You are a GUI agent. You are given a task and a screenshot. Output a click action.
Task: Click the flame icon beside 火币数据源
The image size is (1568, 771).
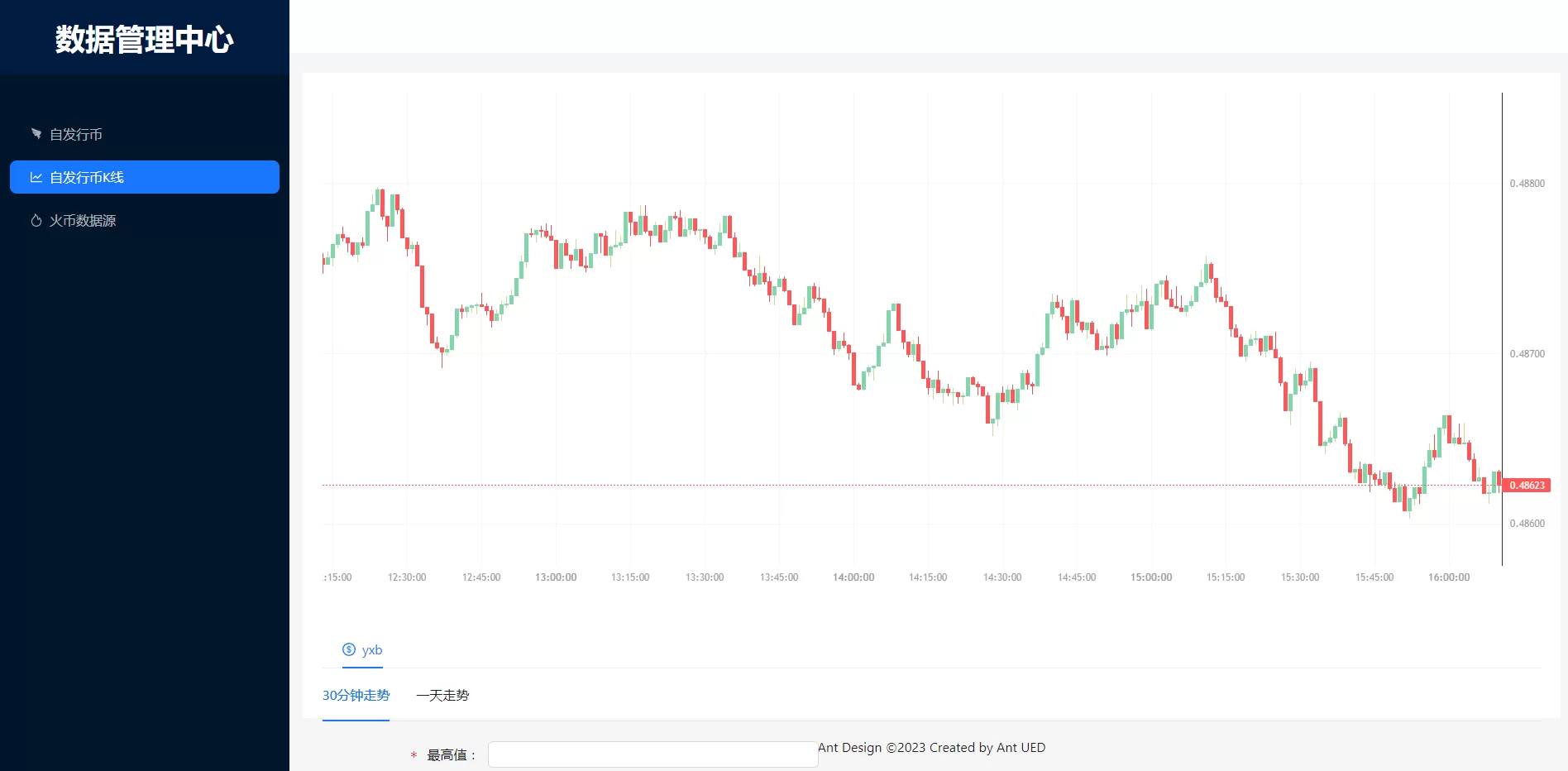[x=36, y=220]
